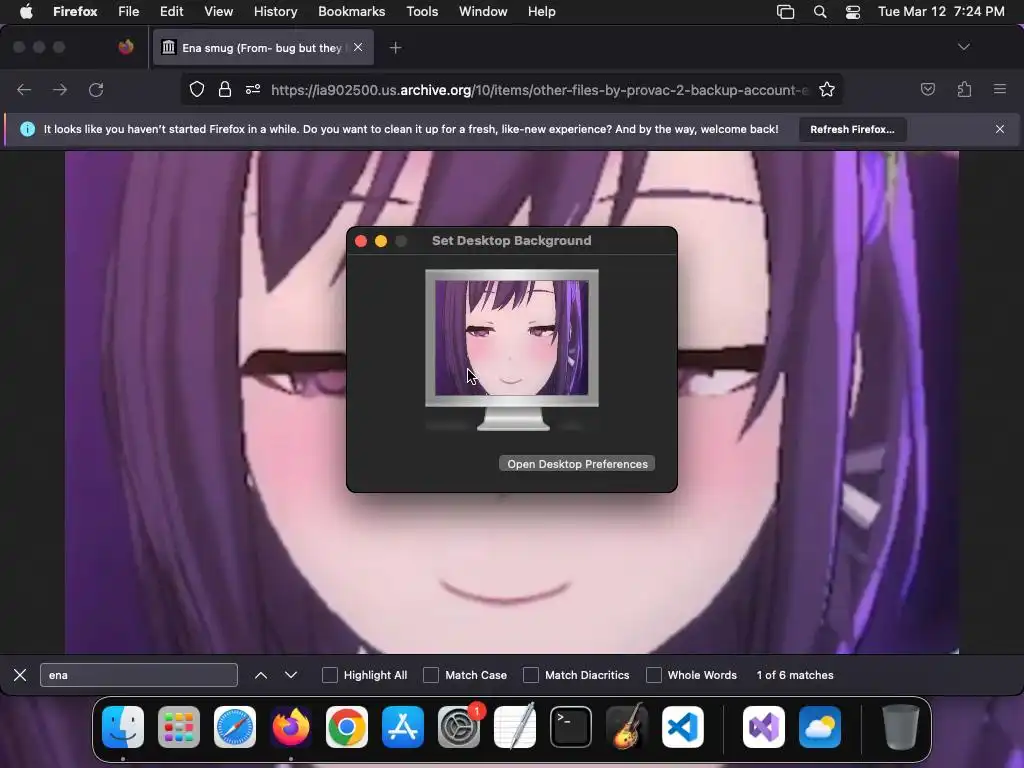Open TextEdit from the Dock
Screen dimensions: 1024x768
coord(515,727)
